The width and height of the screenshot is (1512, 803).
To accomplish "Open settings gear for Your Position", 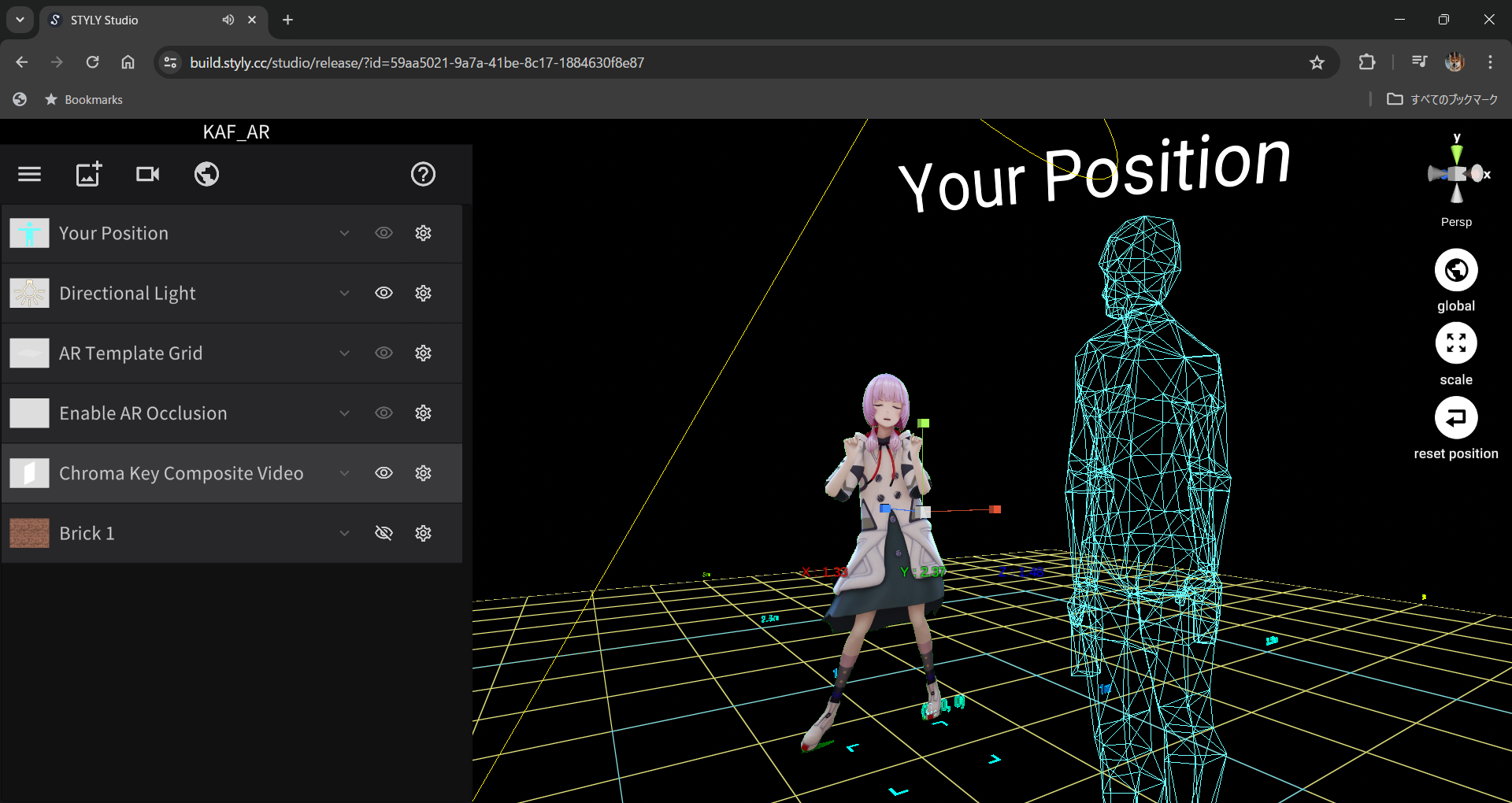I will pos(423,233).
